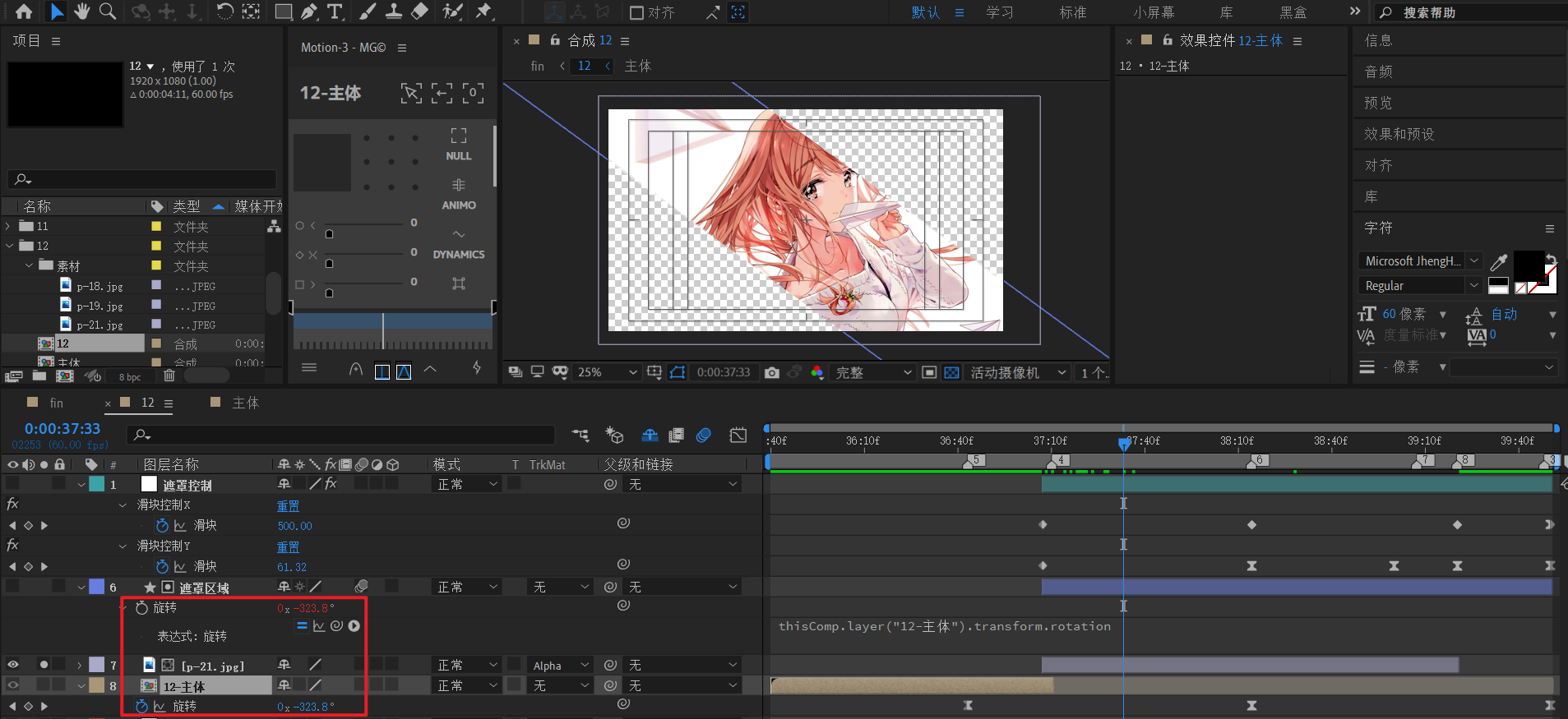Select the Puppet Pin tool
Image resolution: width=1568 pixels, height=719 pixels.
[483, 12]
